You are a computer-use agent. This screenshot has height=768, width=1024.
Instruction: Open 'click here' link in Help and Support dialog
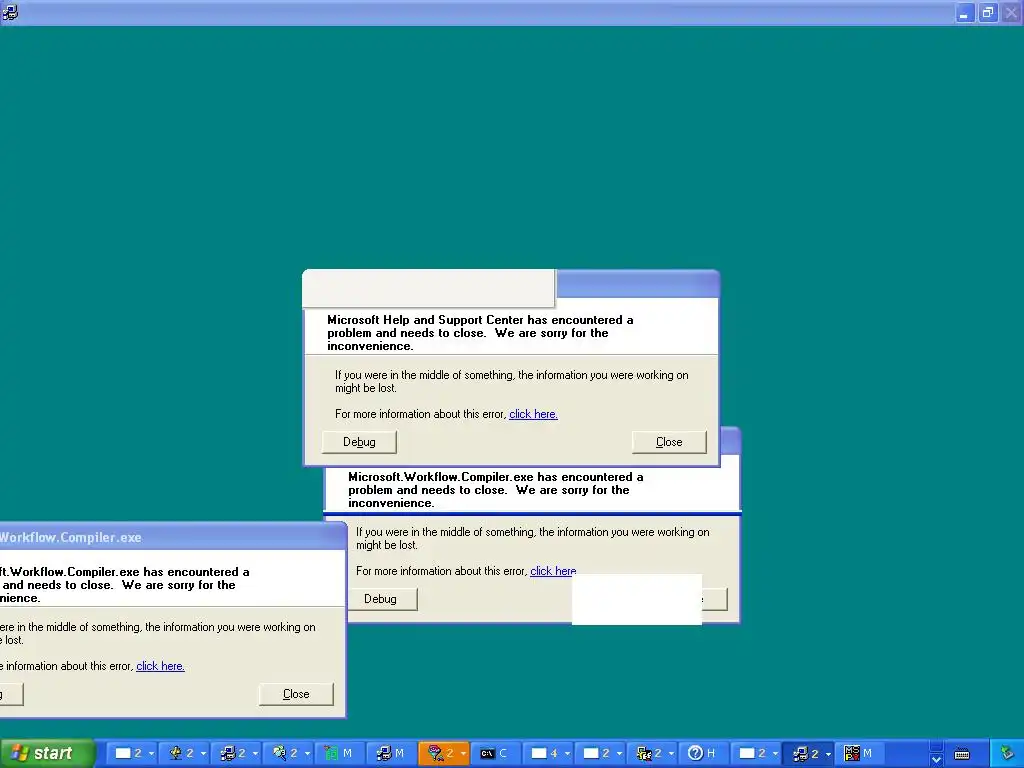(x=533, y=414)
